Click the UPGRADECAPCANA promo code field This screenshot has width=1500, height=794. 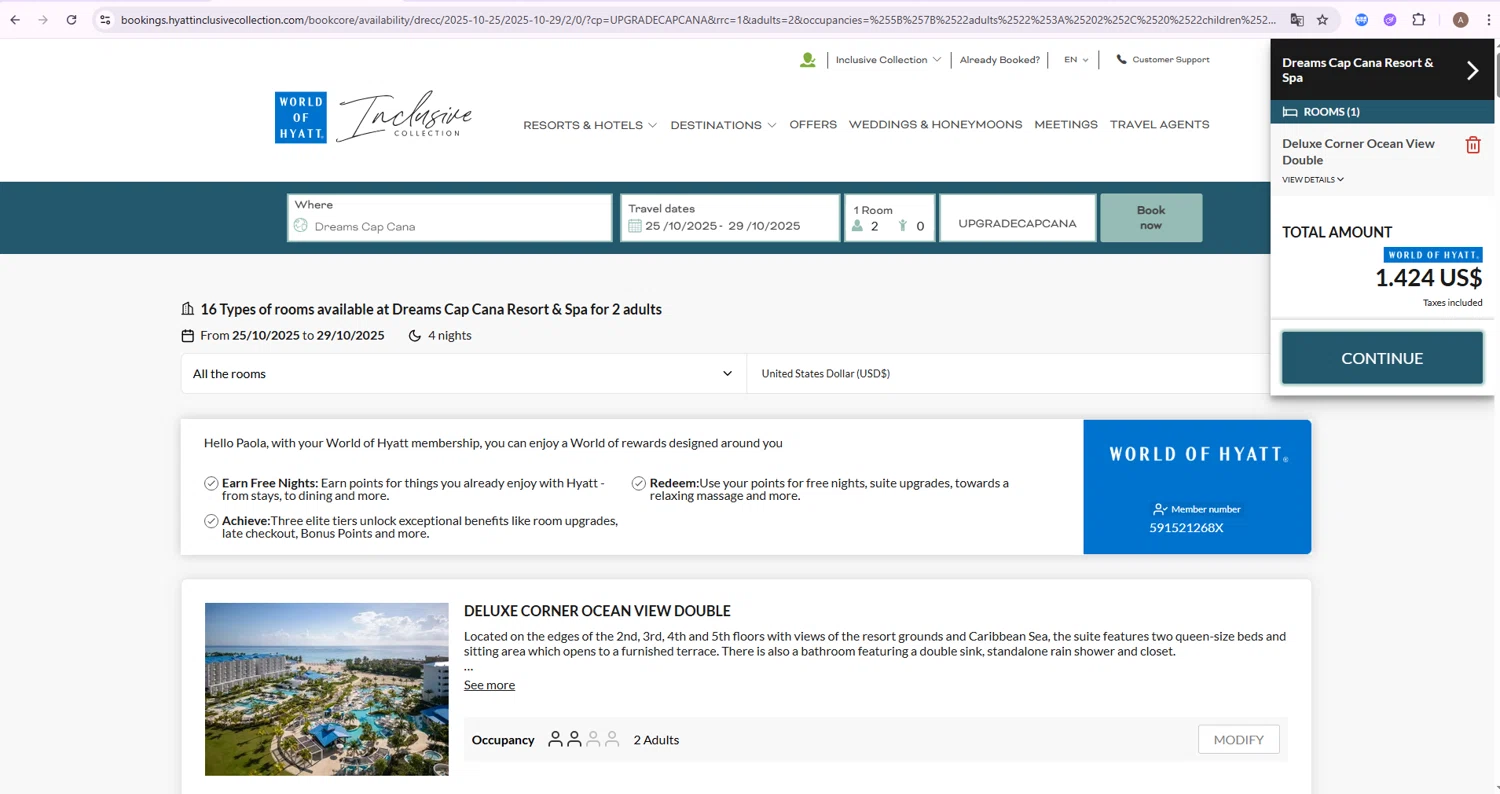click(x=1017, y=218)
